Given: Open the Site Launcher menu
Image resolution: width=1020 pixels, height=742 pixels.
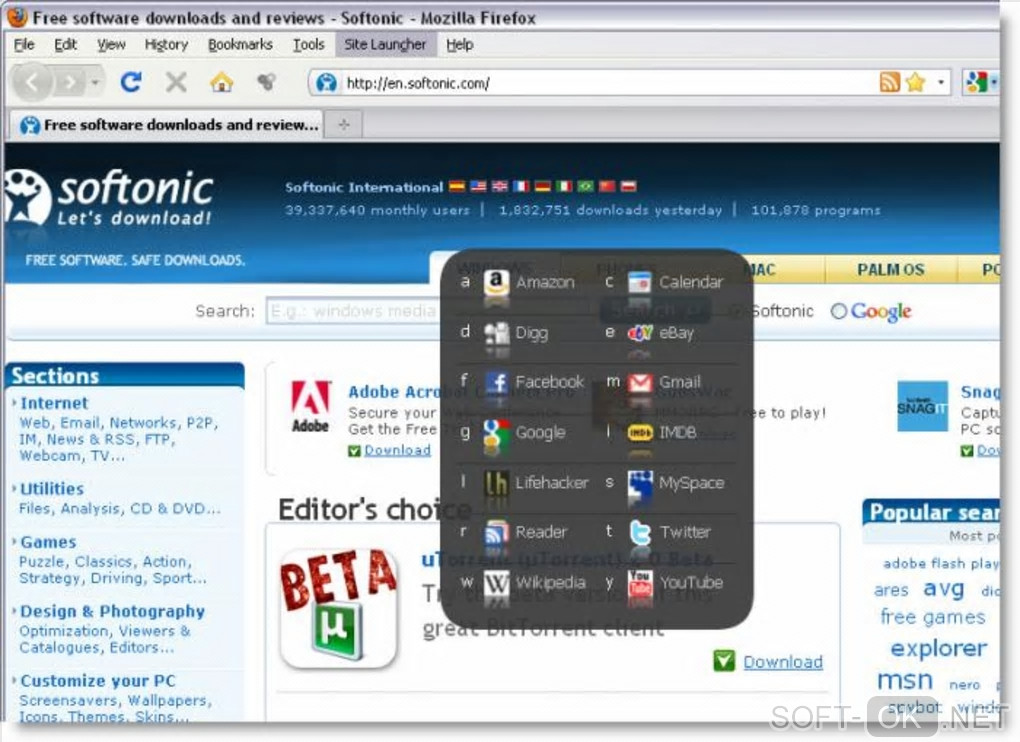Looking at the screenshot, I should point(385,44).
